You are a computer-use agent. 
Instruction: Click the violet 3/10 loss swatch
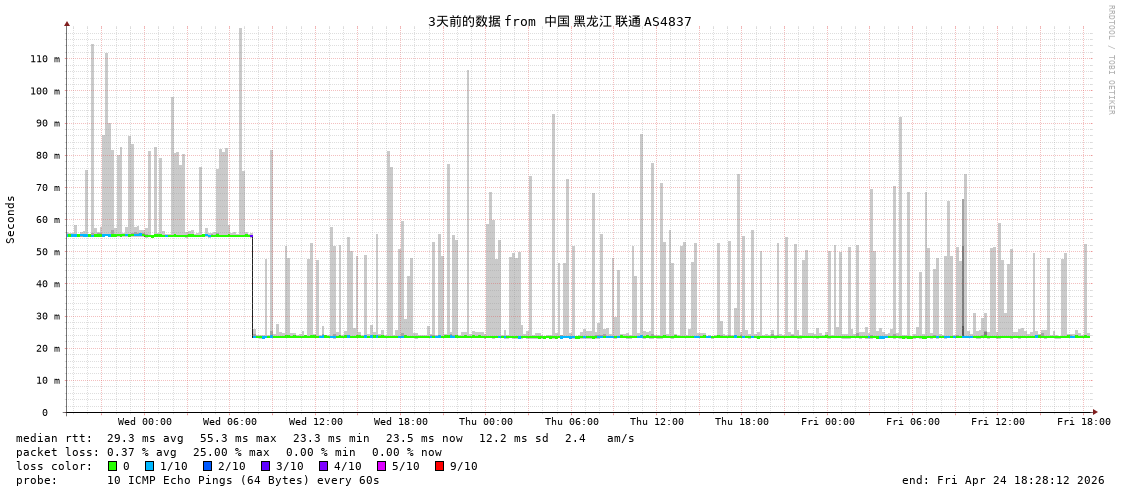pyautogui.click(x=265, y=466)
